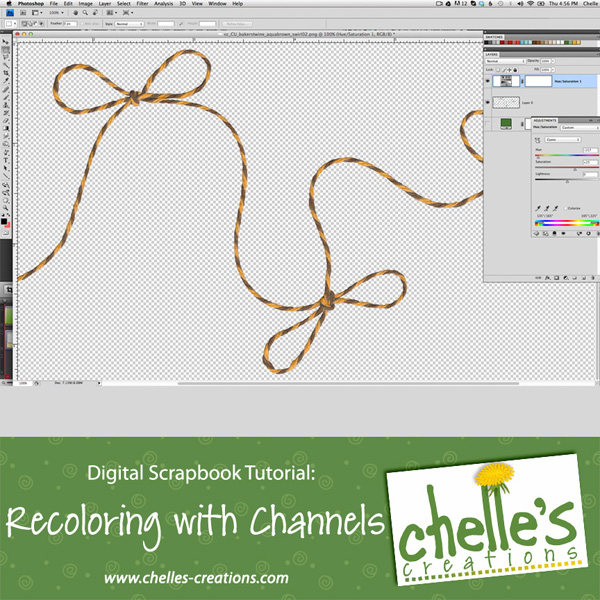
Task: Select the Lasso tool
Action: [5, 57]
